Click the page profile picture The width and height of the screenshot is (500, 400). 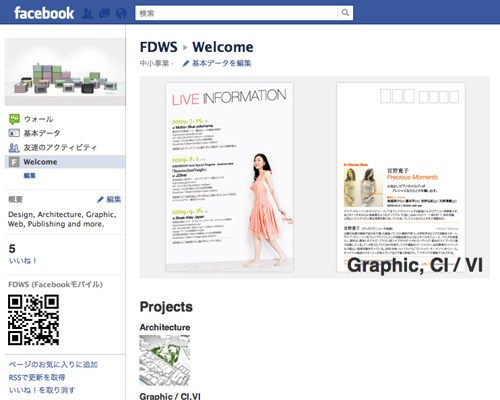click(65, 72)
